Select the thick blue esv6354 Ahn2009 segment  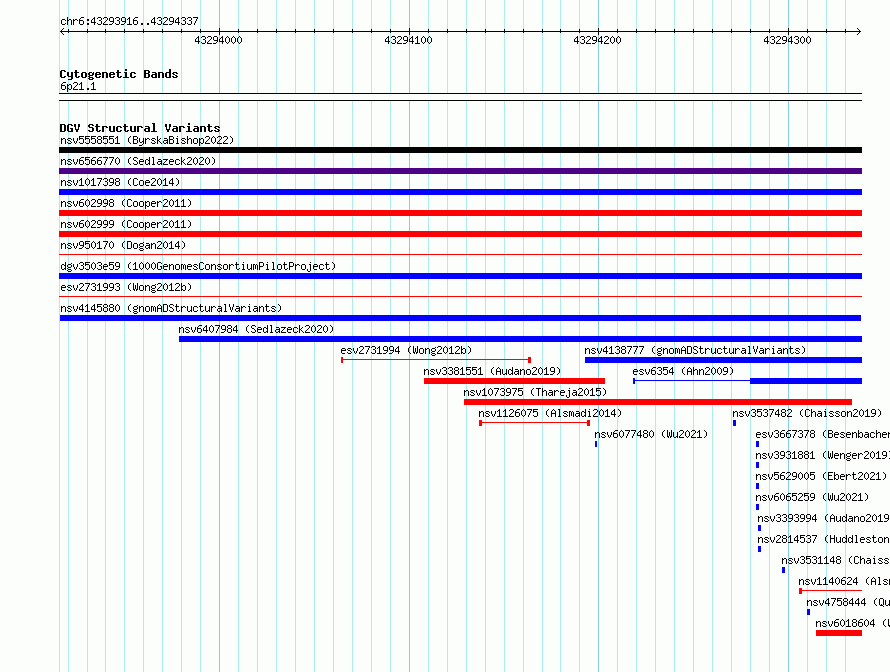pos(806,381)
